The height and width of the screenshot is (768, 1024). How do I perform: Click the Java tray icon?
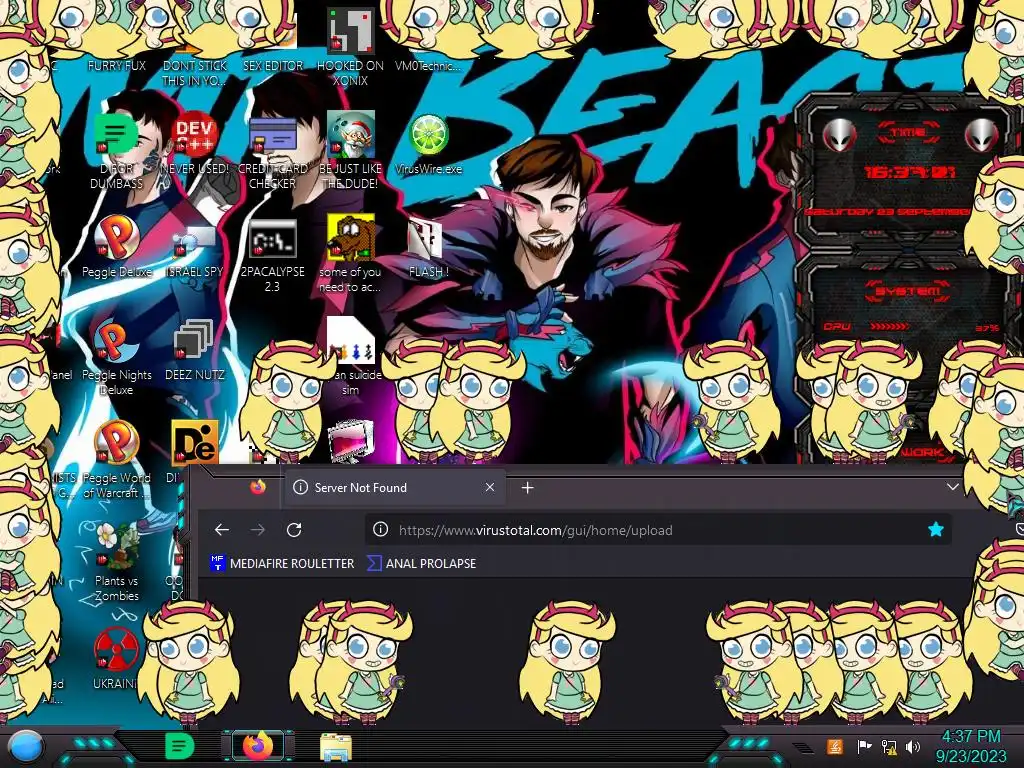coord(835,746)
